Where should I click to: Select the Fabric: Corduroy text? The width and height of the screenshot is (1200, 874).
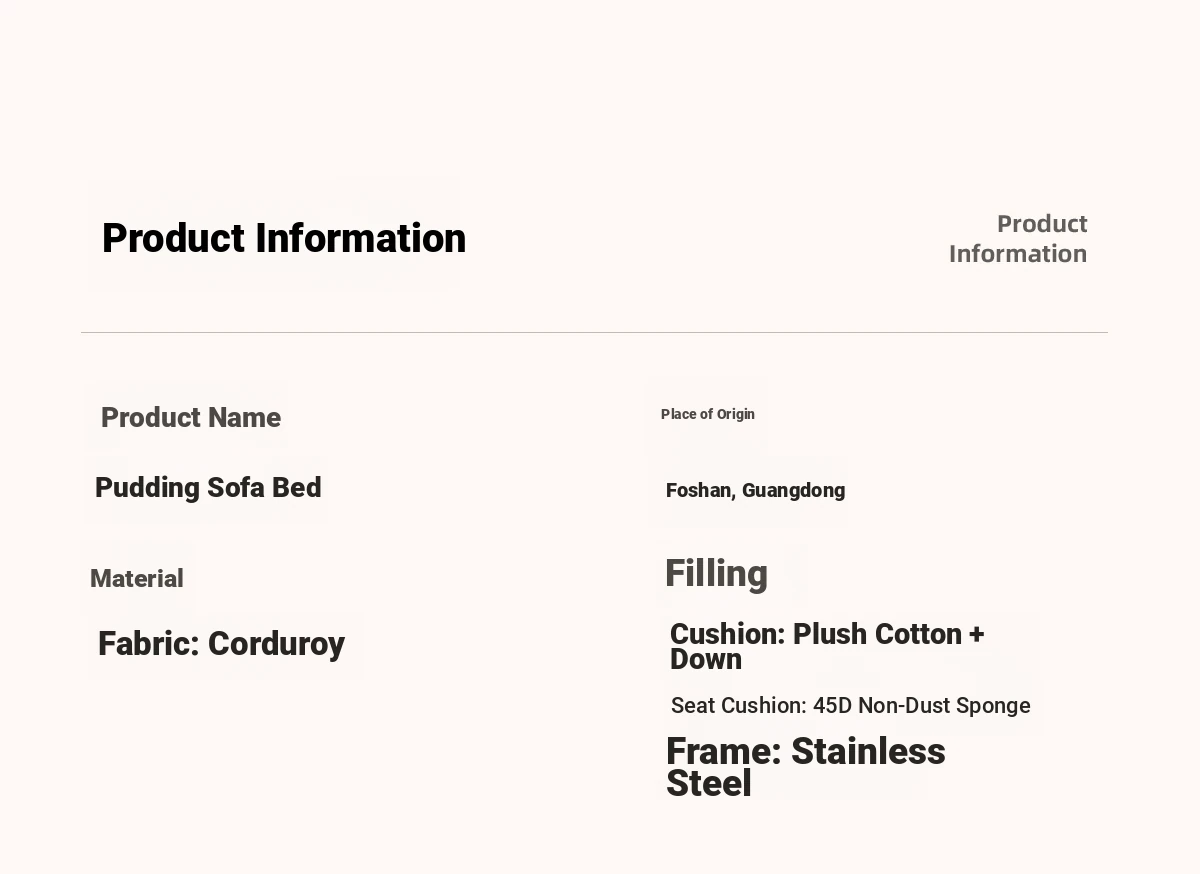pyautogui.click(x=221, y=644)
